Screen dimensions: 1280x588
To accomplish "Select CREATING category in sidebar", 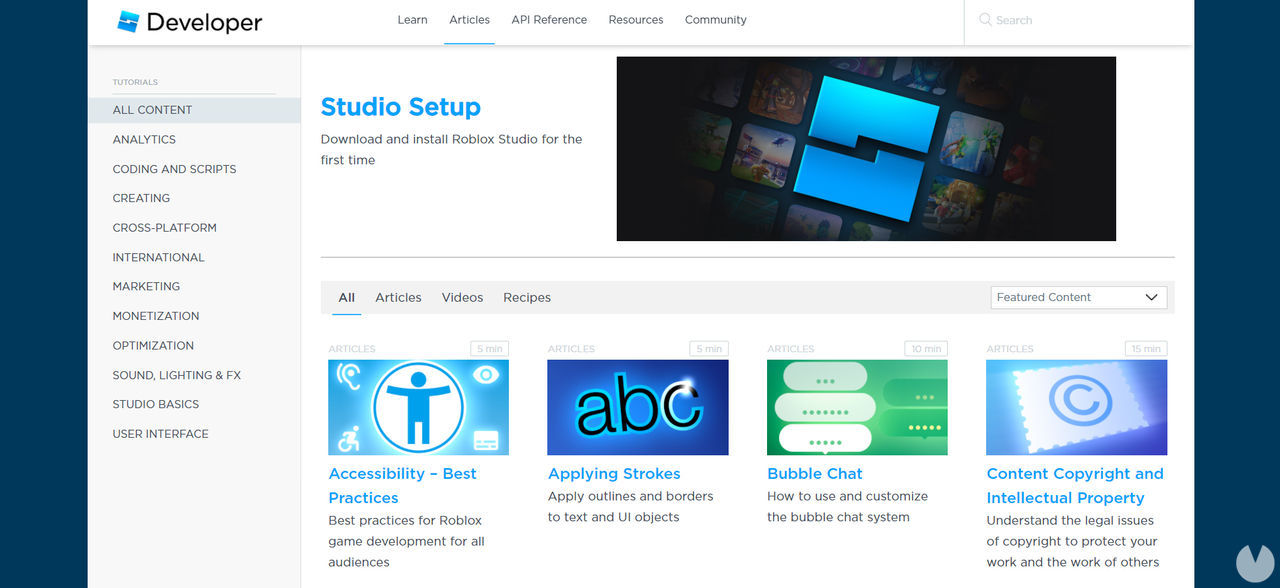I will [141, 198].
